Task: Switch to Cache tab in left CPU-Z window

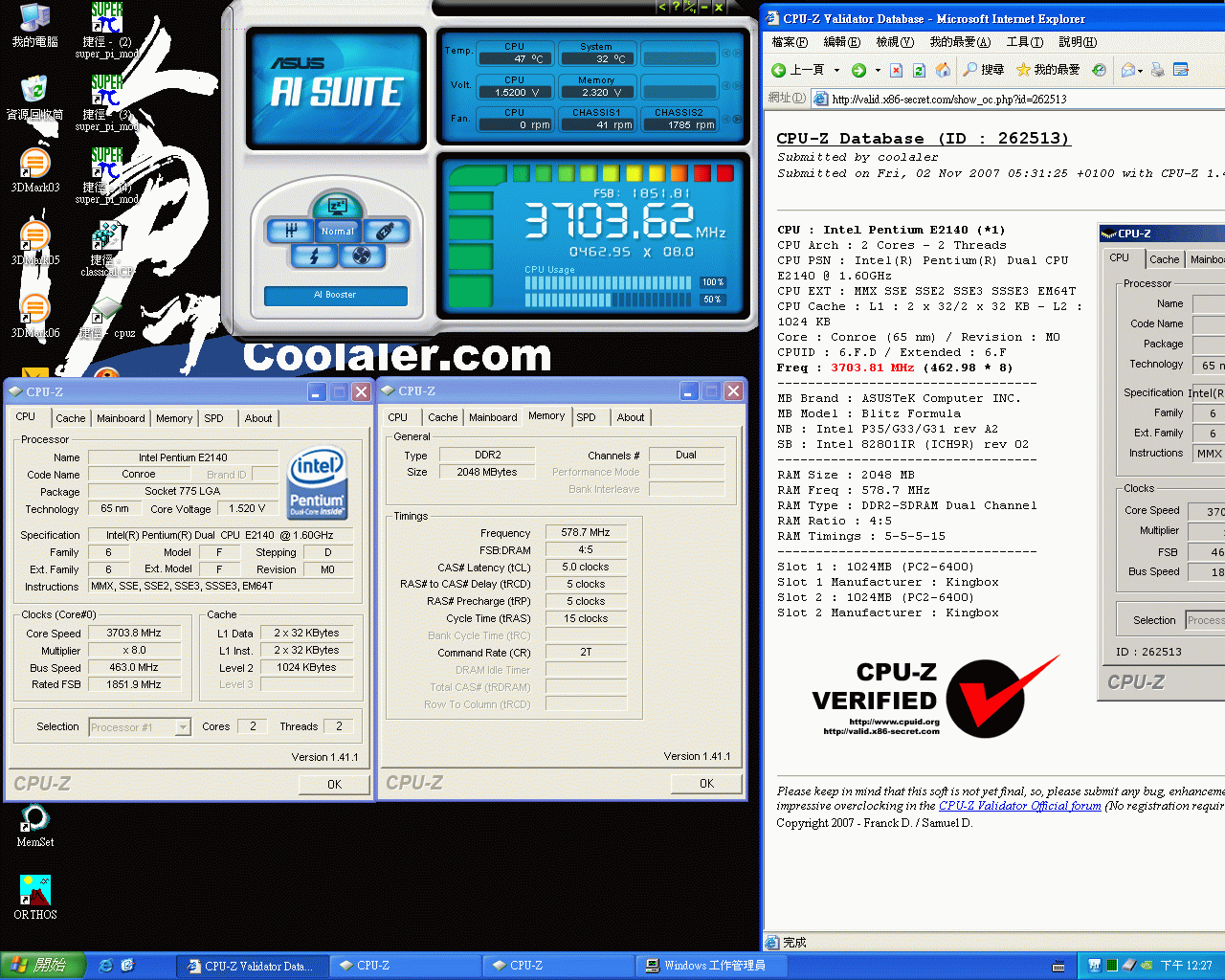Action: pos(70,418)
